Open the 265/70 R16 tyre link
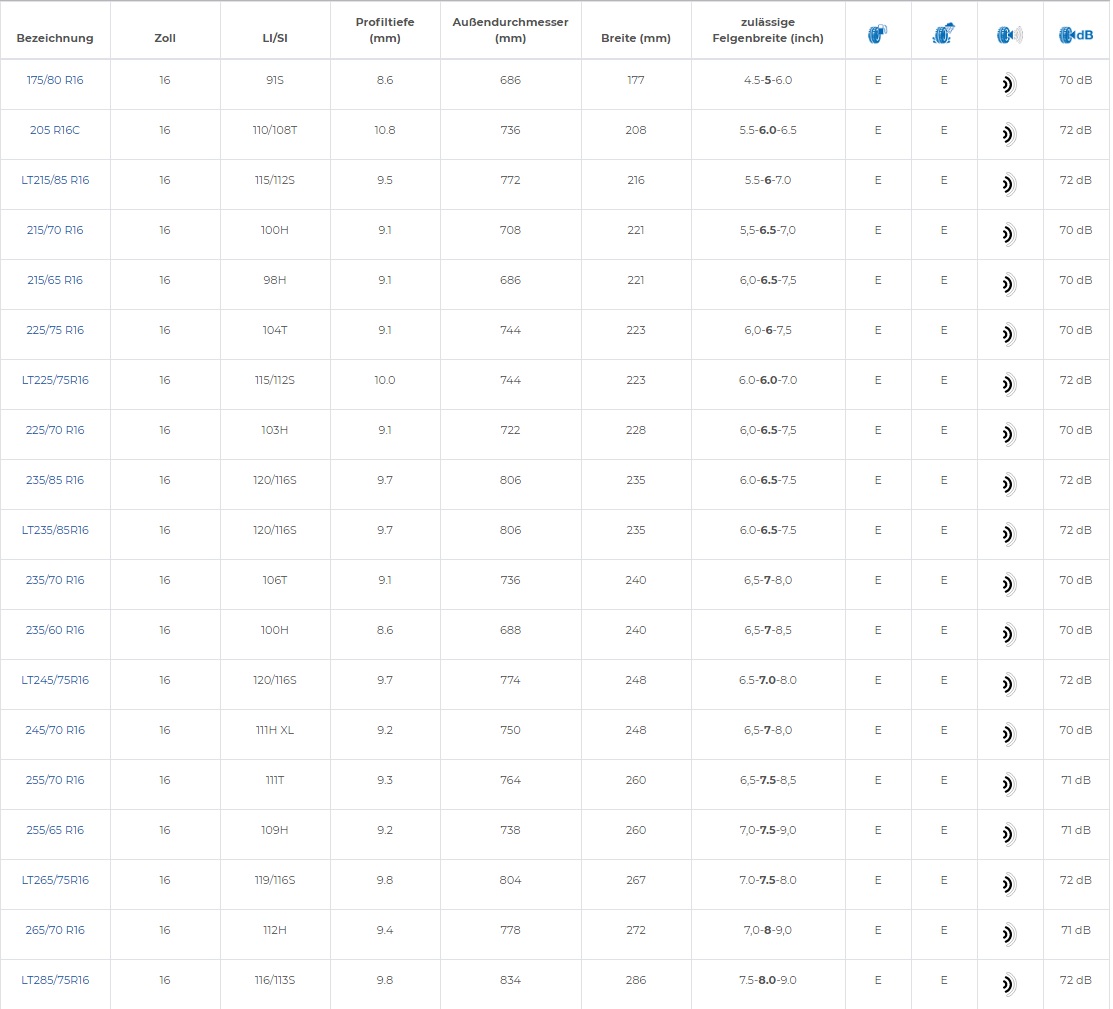 point(55,930)
